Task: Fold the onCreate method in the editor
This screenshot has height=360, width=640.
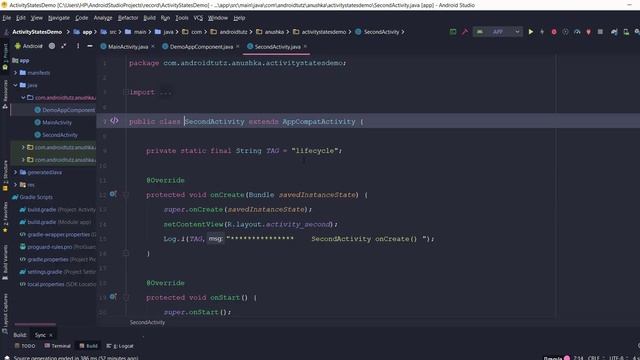Action: (126, 195)
